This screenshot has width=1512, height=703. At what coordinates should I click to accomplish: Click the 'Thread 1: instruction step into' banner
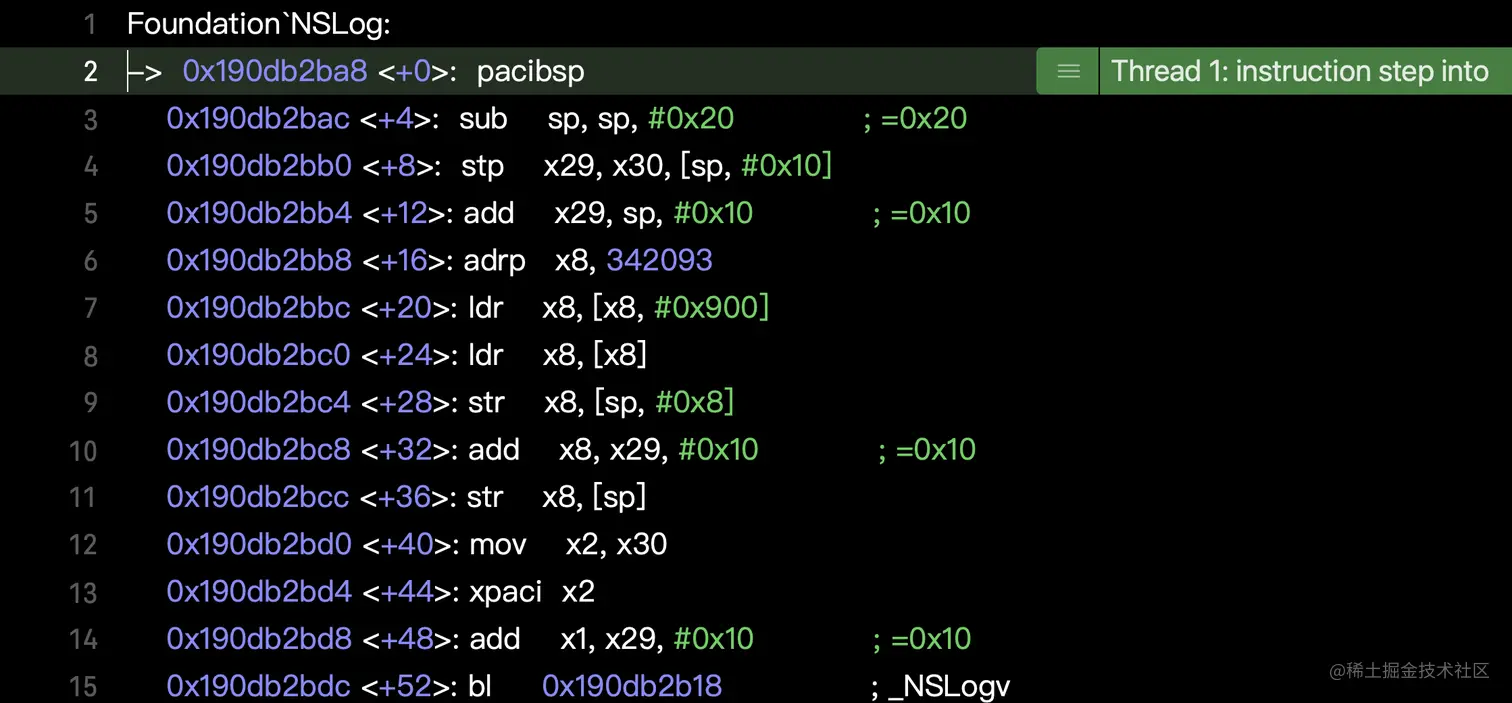[x=1300, y=71]
